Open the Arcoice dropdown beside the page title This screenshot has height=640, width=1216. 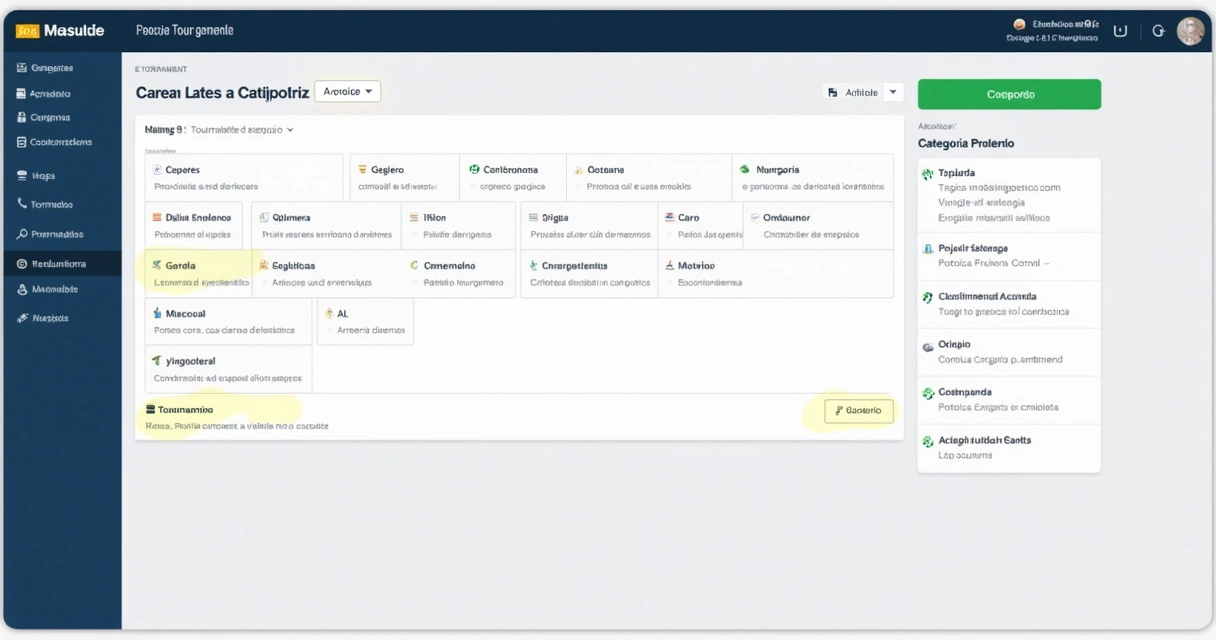tap(347, 92)
